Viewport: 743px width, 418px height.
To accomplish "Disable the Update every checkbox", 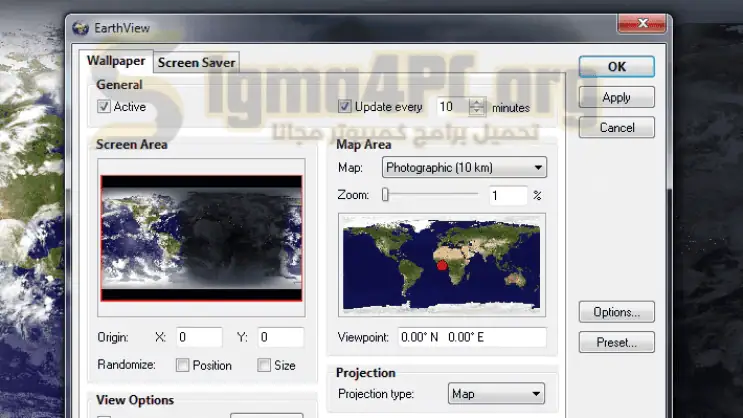I will coord(344,106).
